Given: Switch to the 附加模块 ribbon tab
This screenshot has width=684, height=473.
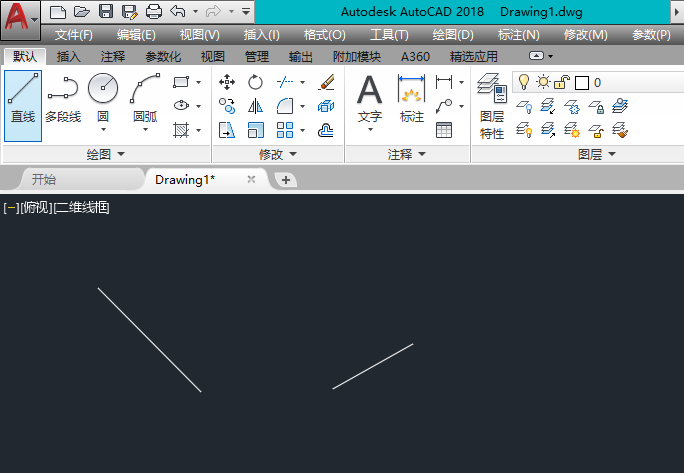Looking at the screenshot, I should (357, 56).
